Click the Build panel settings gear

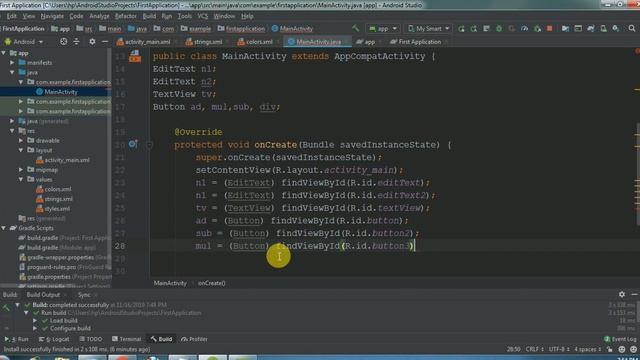click(x=621, y=294)
